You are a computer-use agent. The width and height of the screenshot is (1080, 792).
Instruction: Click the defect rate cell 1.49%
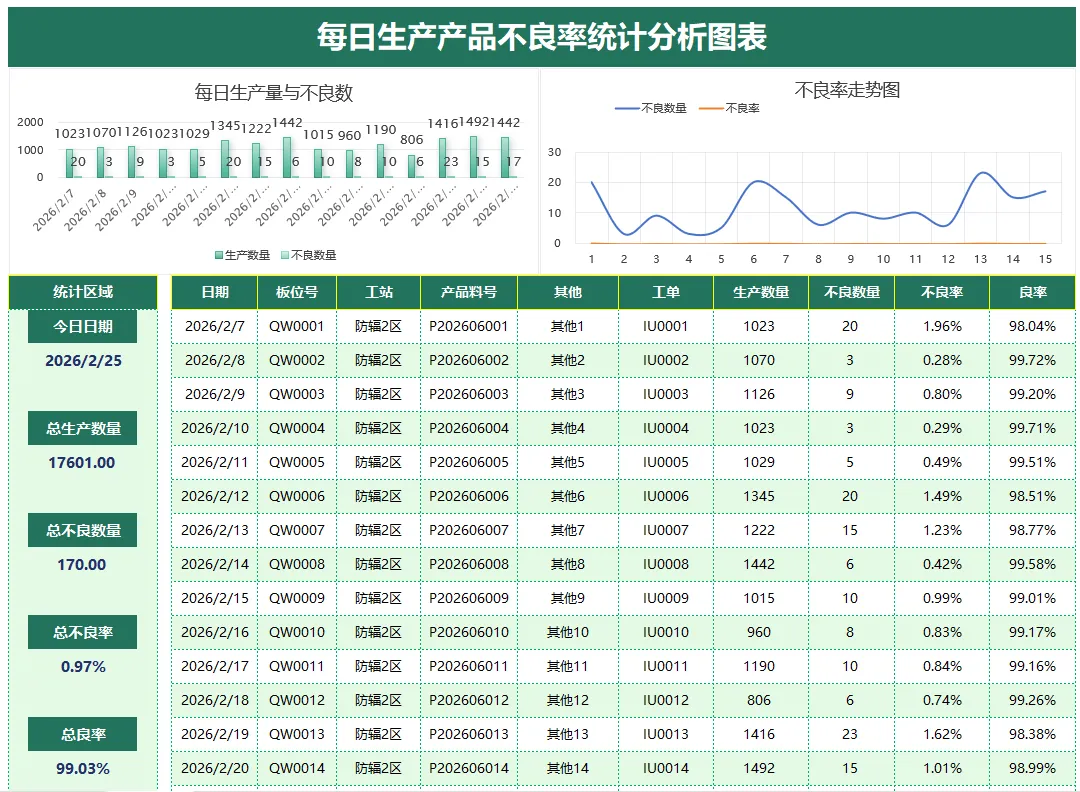pyautogui.click(x=942, y=497)
